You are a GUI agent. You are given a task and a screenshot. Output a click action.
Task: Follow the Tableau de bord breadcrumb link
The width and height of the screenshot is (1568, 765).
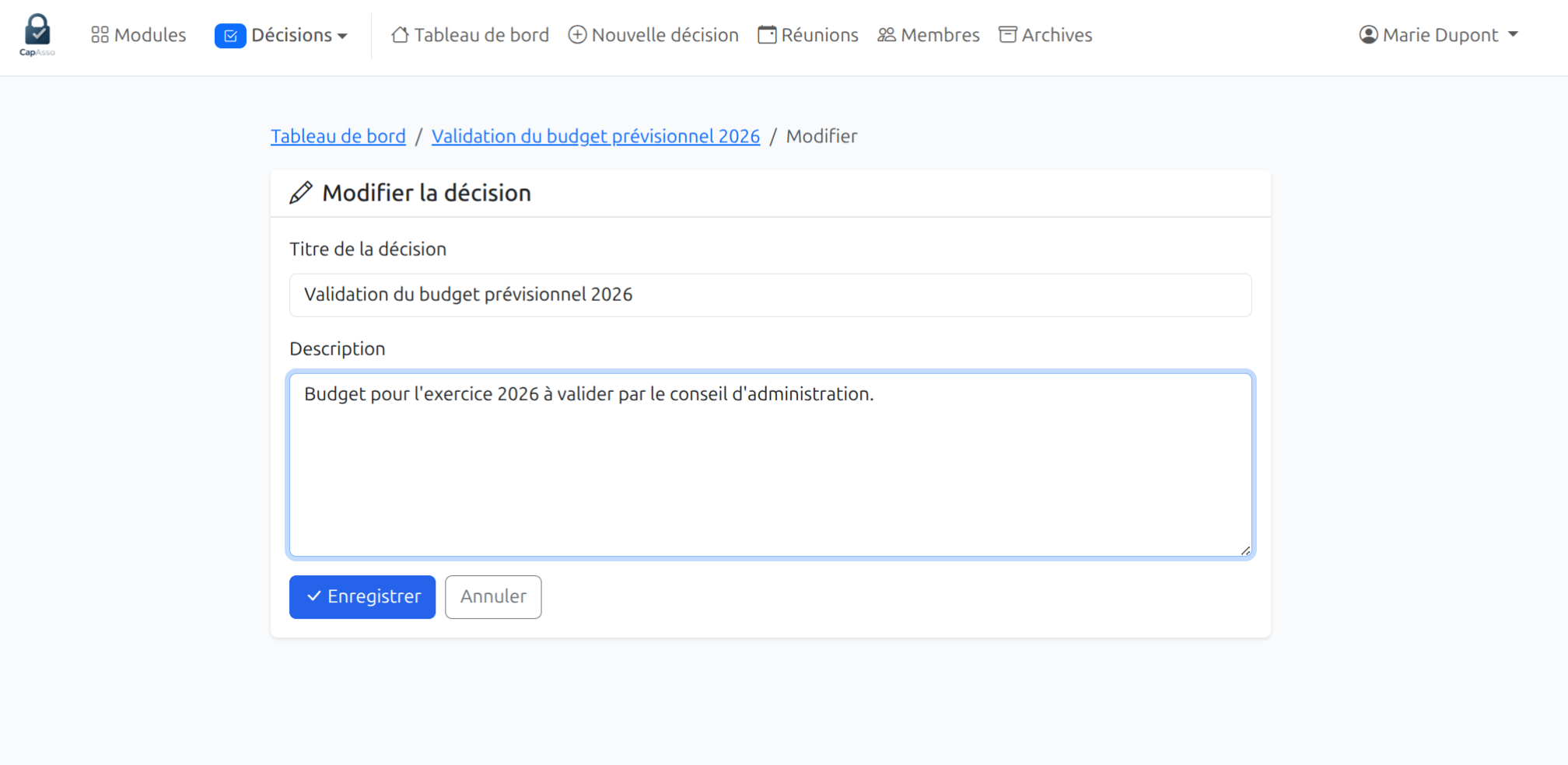tap(338, 136)
